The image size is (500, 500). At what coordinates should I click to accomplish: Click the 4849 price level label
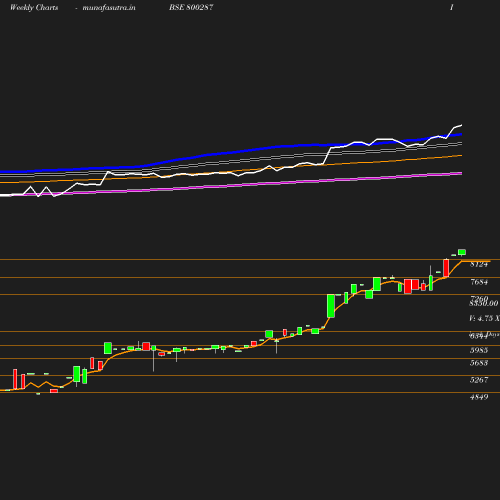[x=479, y=397]
